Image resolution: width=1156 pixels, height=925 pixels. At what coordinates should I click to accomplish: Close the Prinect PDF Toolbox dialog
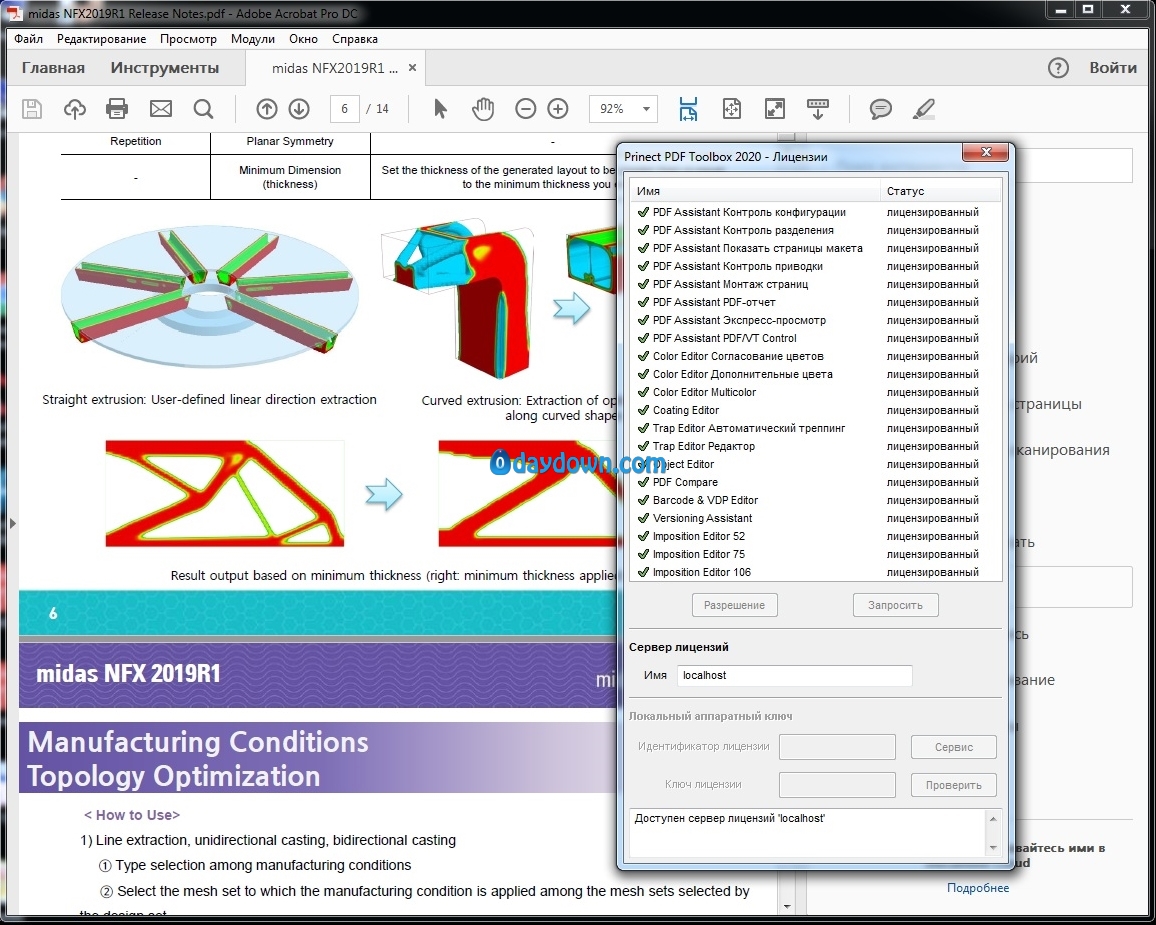coord(986,152)
